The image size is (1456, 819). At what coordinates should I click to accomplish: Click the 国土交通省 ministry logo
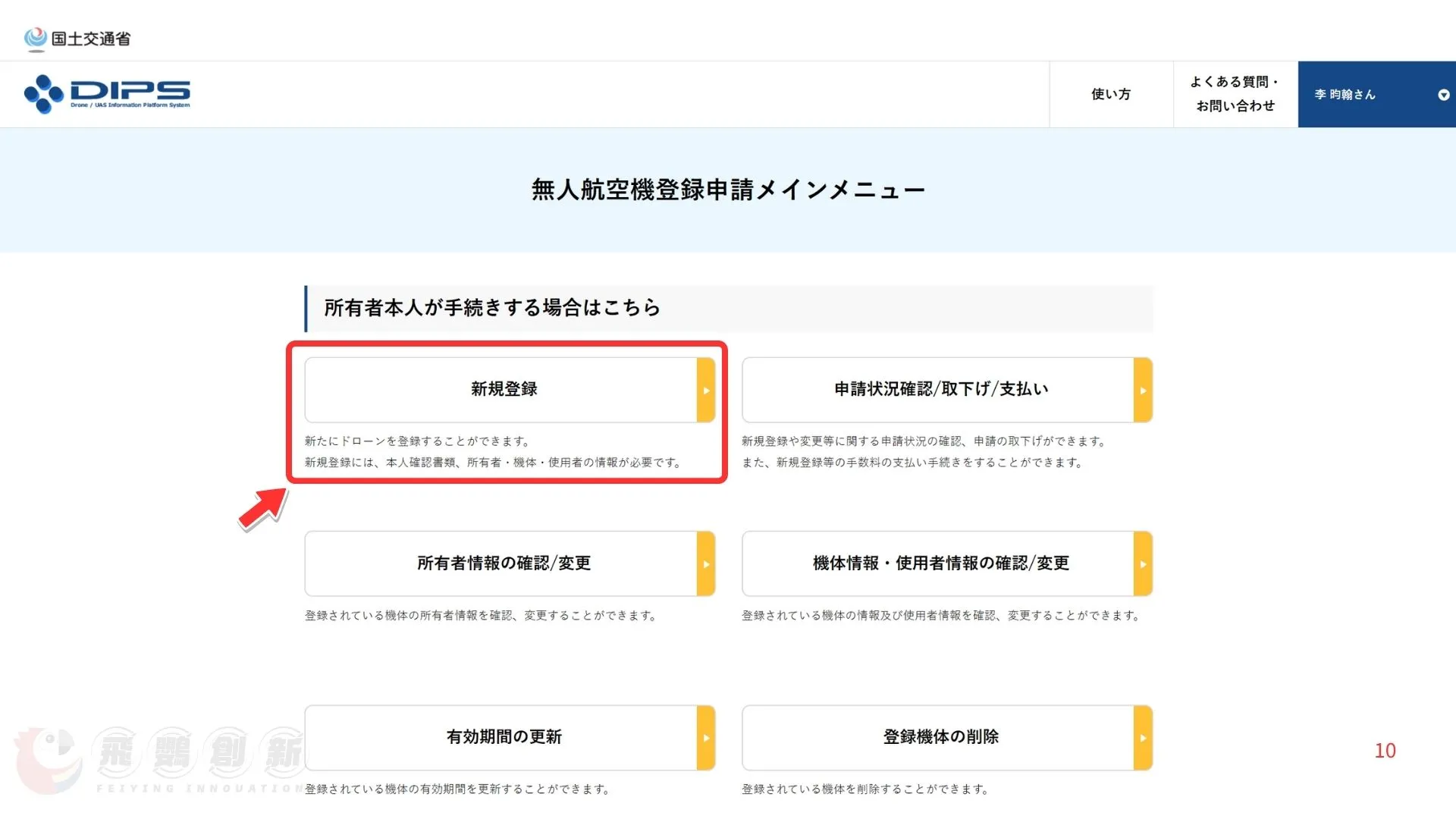pyautogui.click(x=77, y=38)
